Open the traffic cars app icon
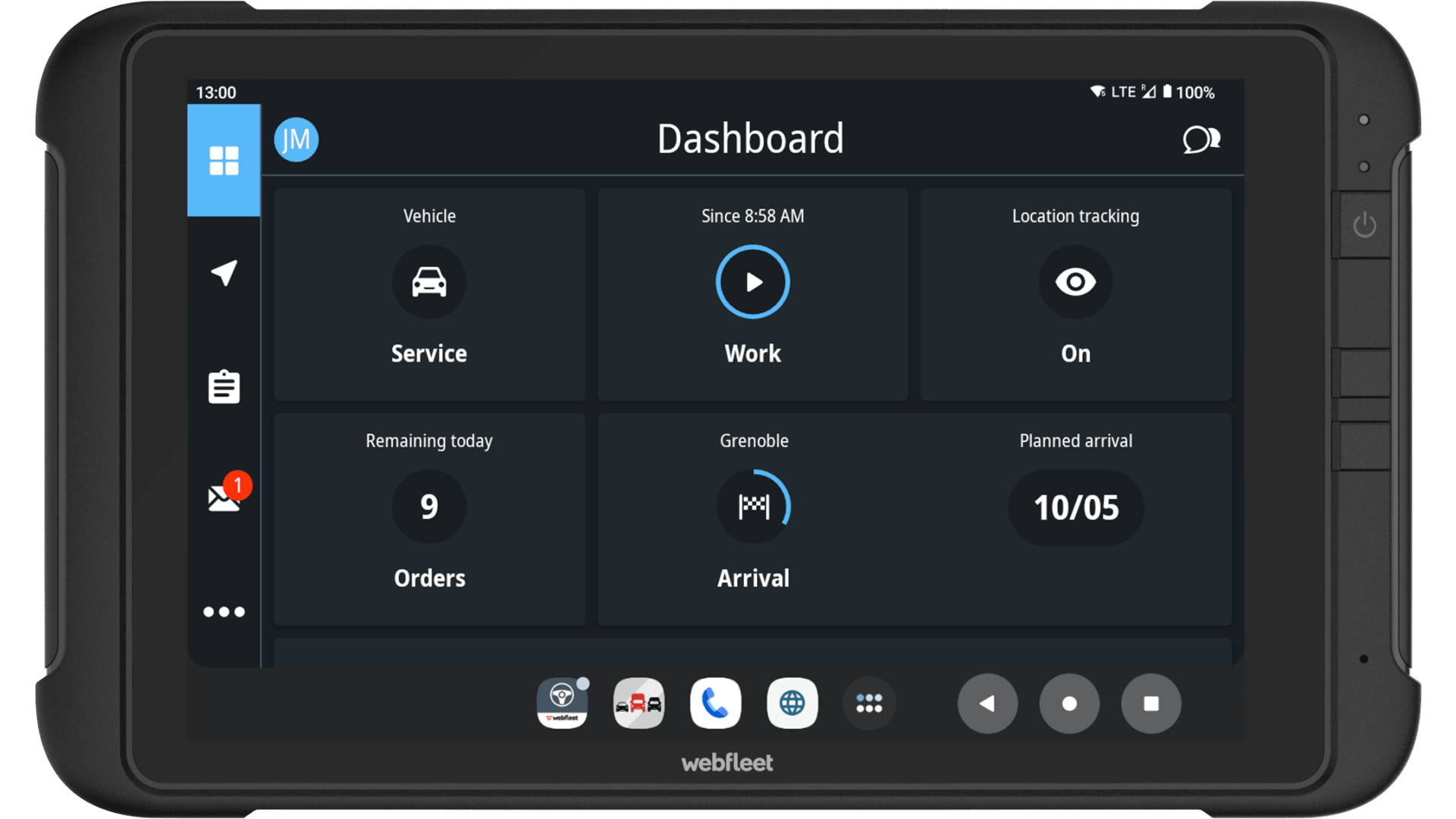1456x819 pixels. pyautogui.click(x=639, y=703)
